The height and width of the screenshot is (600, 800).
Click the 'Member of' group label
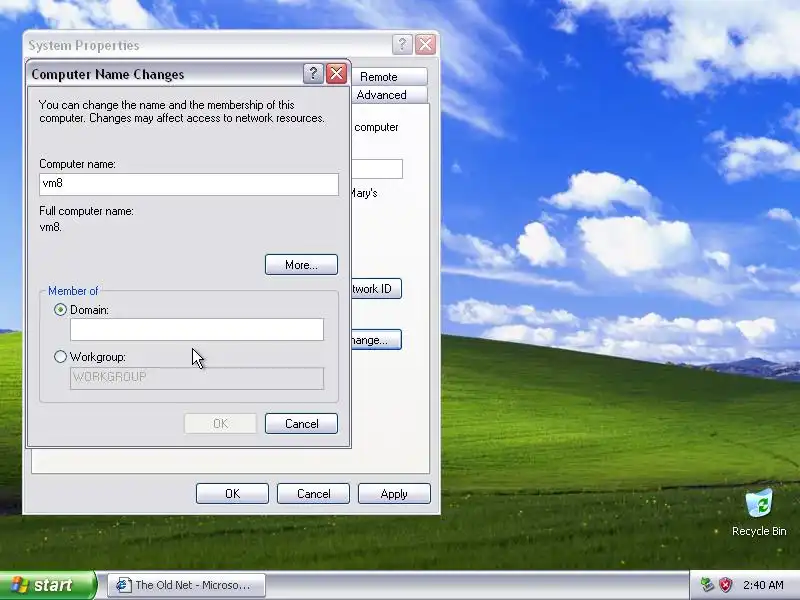coord(73,291)
